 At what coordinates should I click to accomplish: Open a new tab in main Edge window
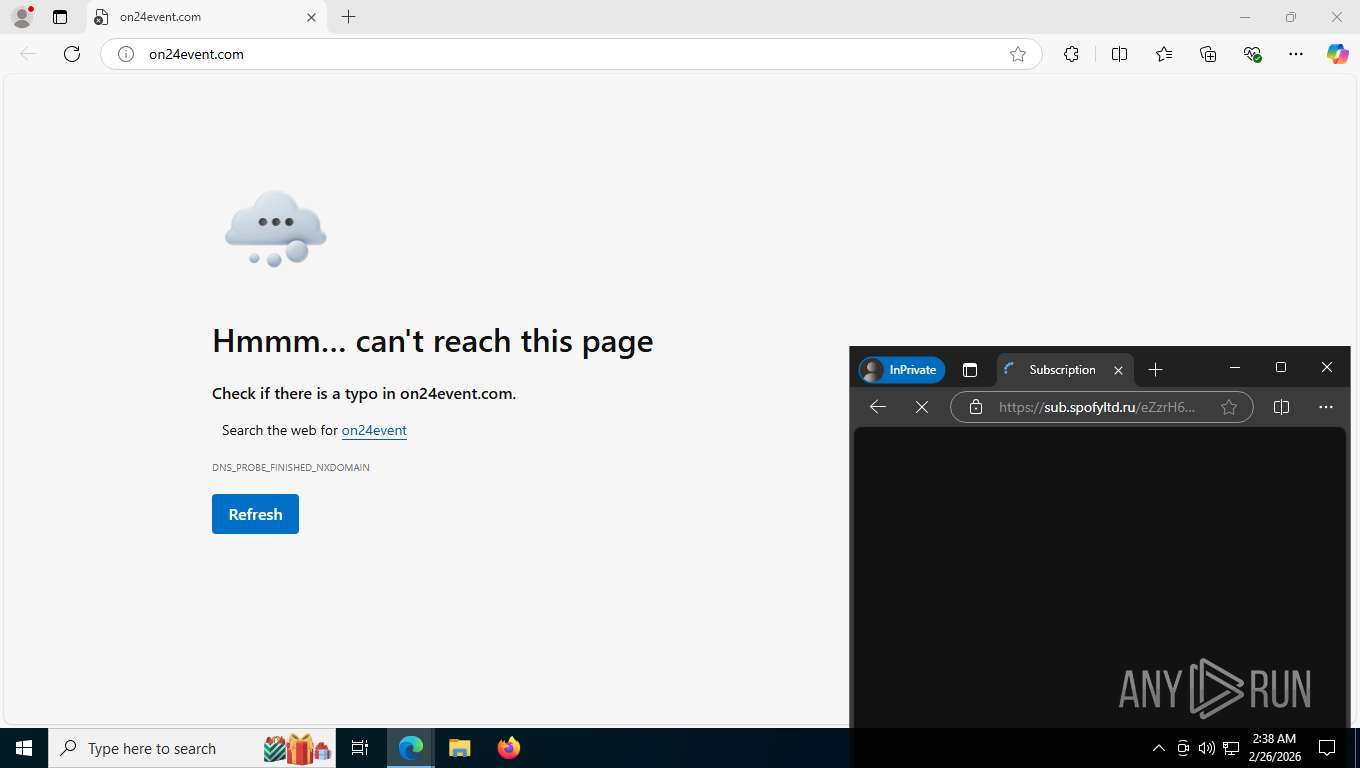coord(348,17)
